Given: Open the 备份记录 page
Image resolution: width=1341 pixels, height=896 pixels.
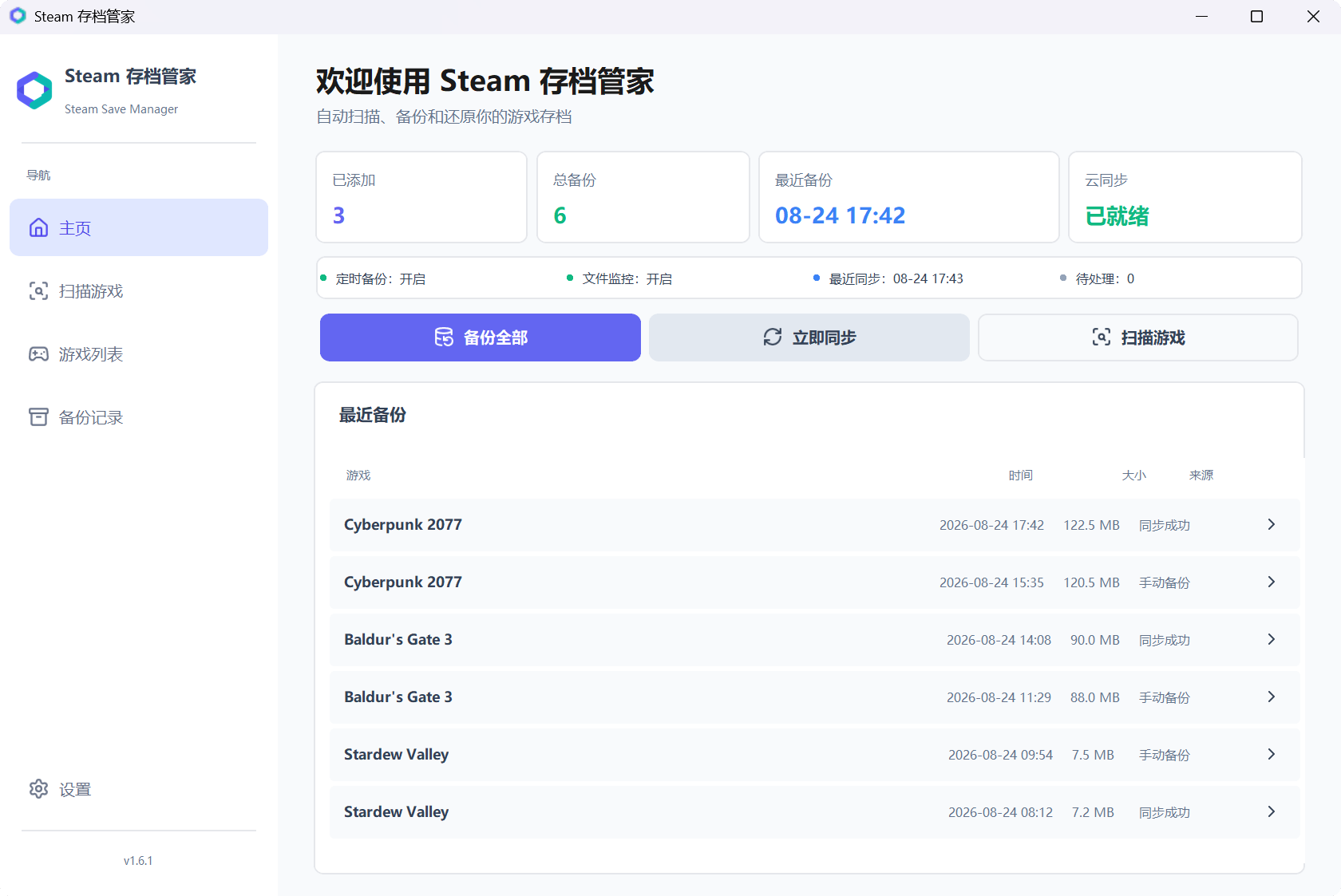Looking at the screenshot, I should [x=139, y=416].
